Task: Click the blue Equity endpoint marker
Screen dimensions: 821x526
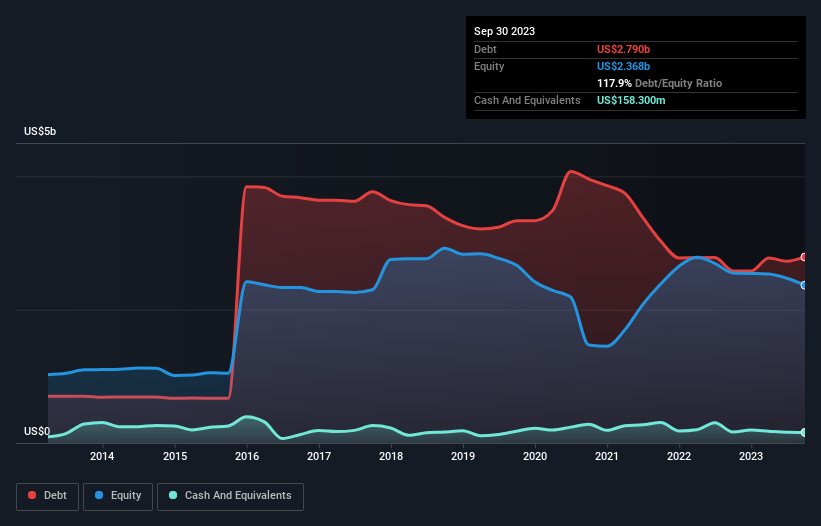Action: pyautogui.click(x=805, y=285)
